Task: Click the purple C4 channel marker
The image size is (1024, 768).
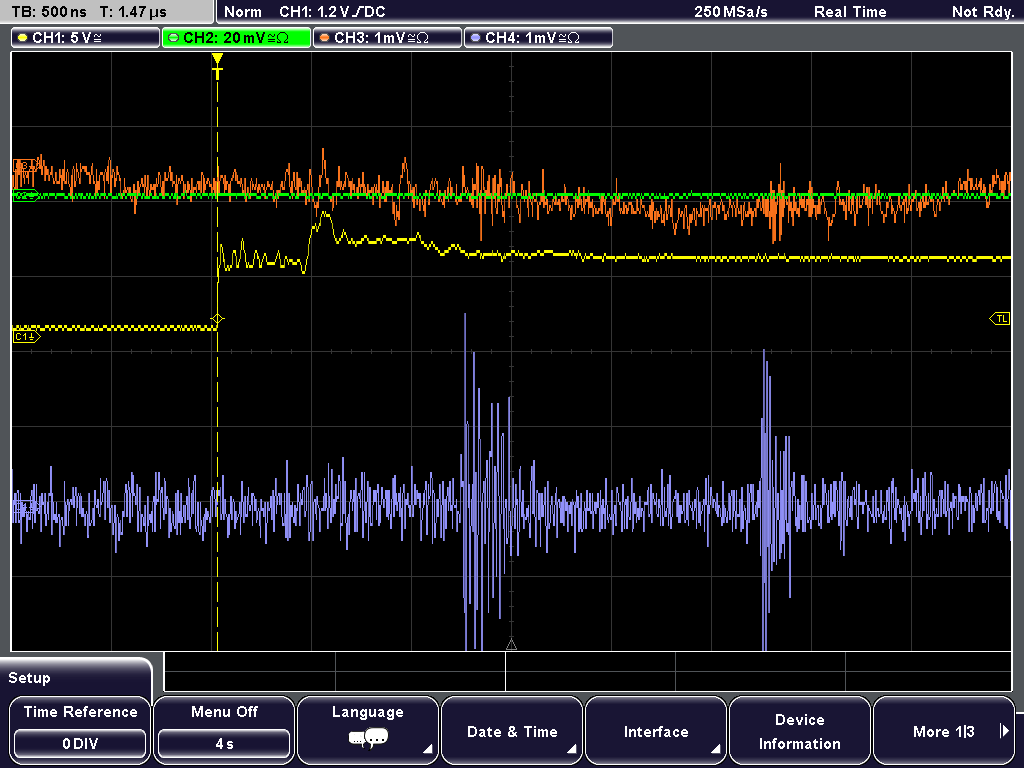Action: (x=24, y=506)
